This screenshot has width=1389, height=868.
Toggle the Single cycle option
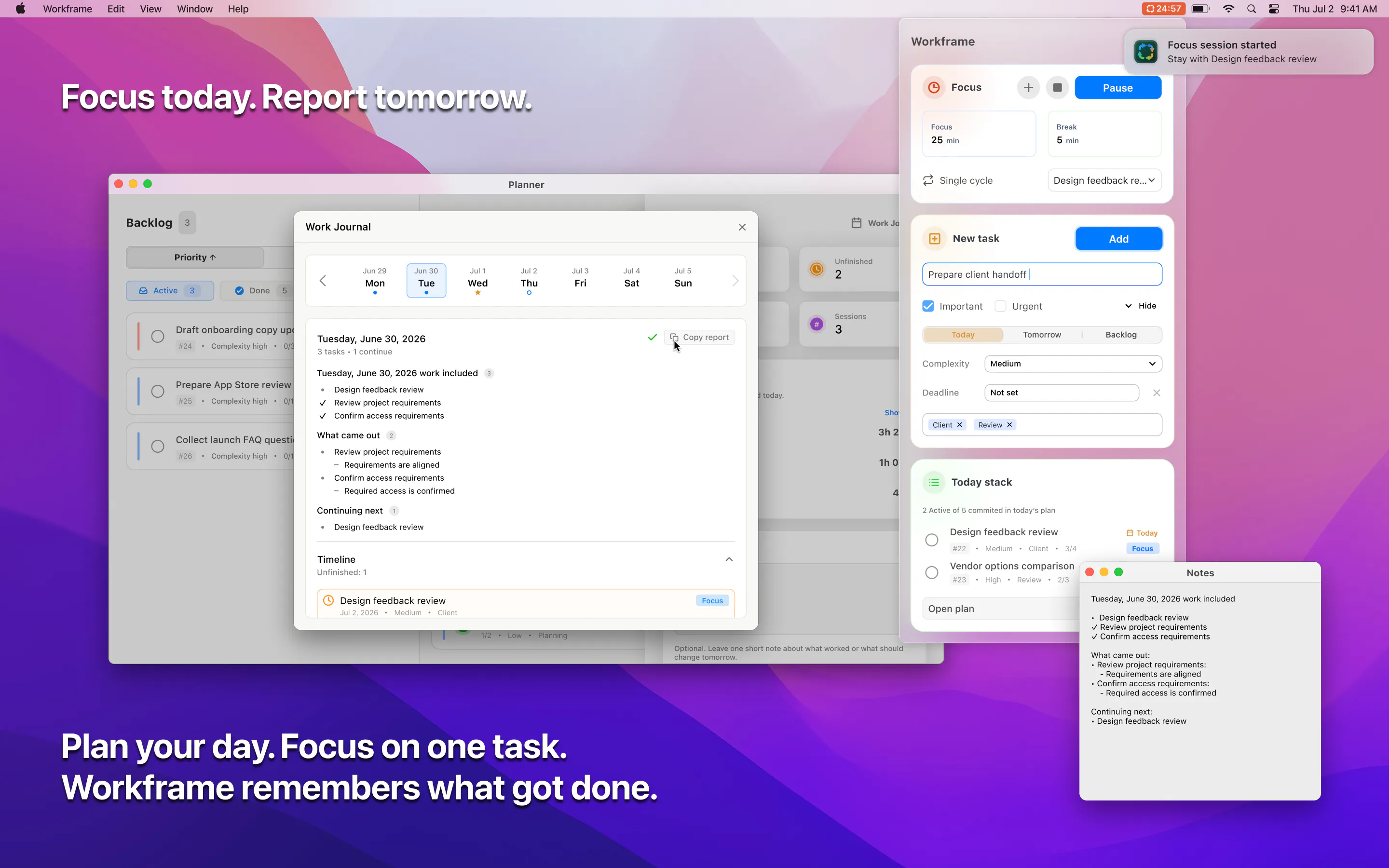point(957,180)
